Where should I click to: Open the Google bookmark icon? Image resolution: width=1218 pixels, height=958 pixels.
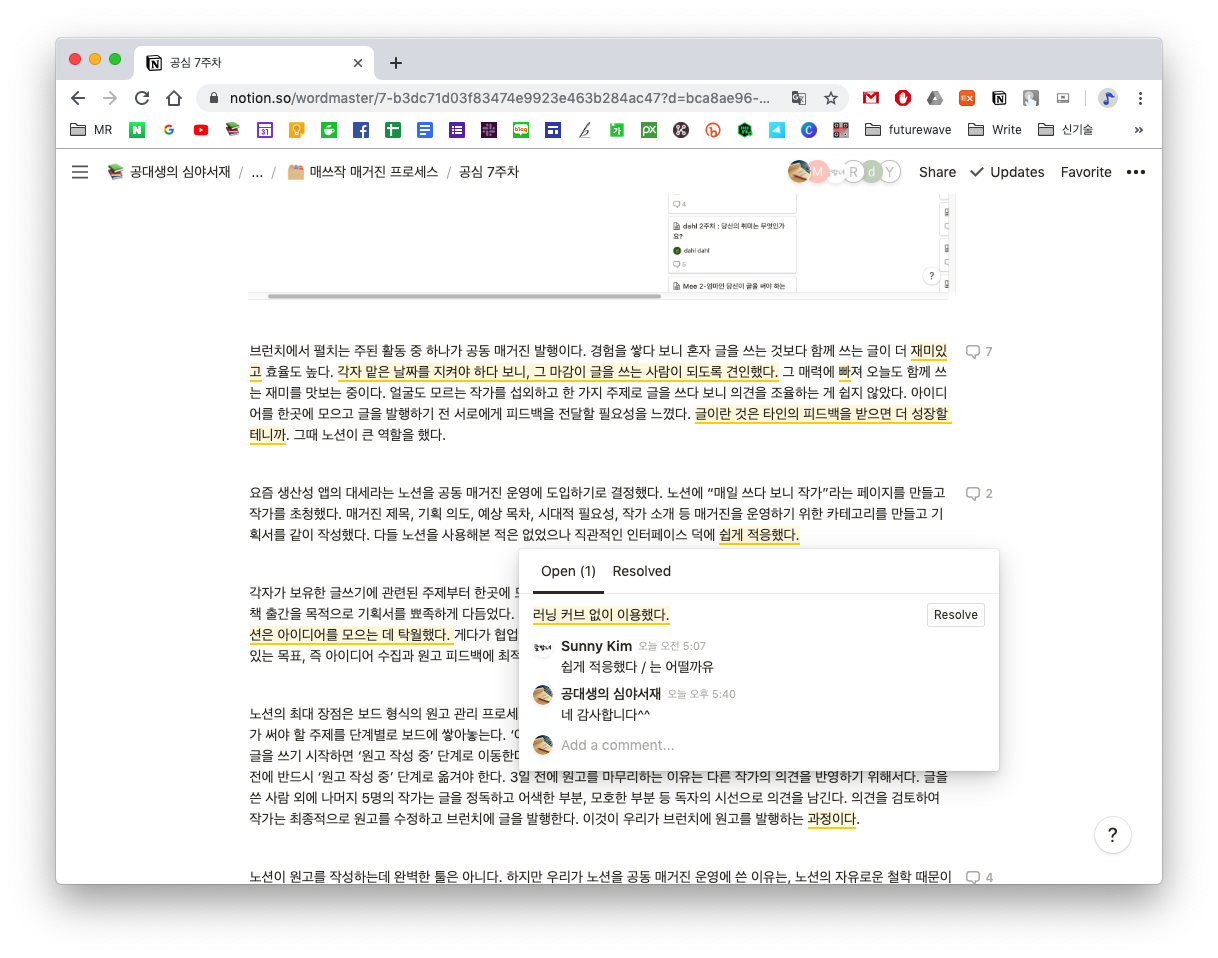tap(169, 130)
